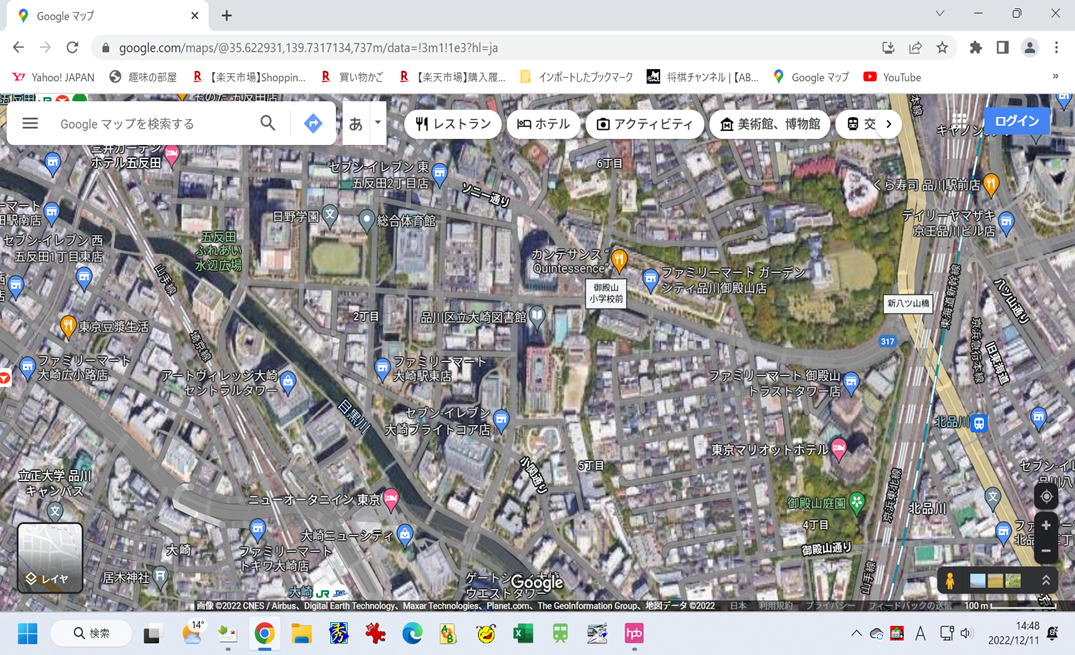1075x655 pixels.
Task: Open Chrome profile avatar
Action: click(x=1030, y=47)
